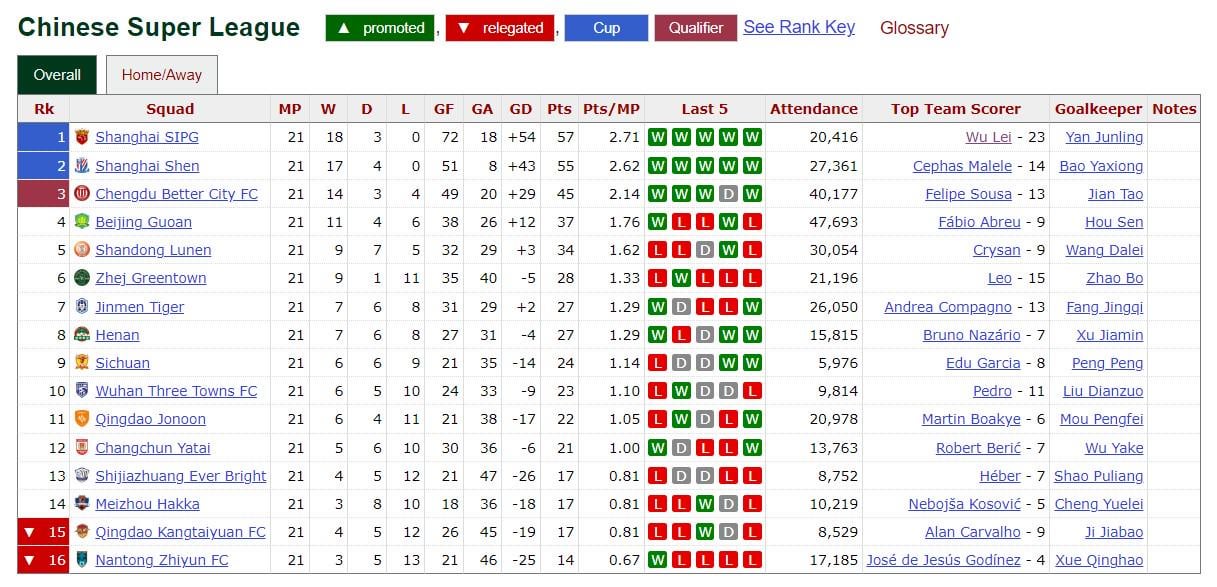Click the Meizhou Hakka team badge

[x=84, y=504]
